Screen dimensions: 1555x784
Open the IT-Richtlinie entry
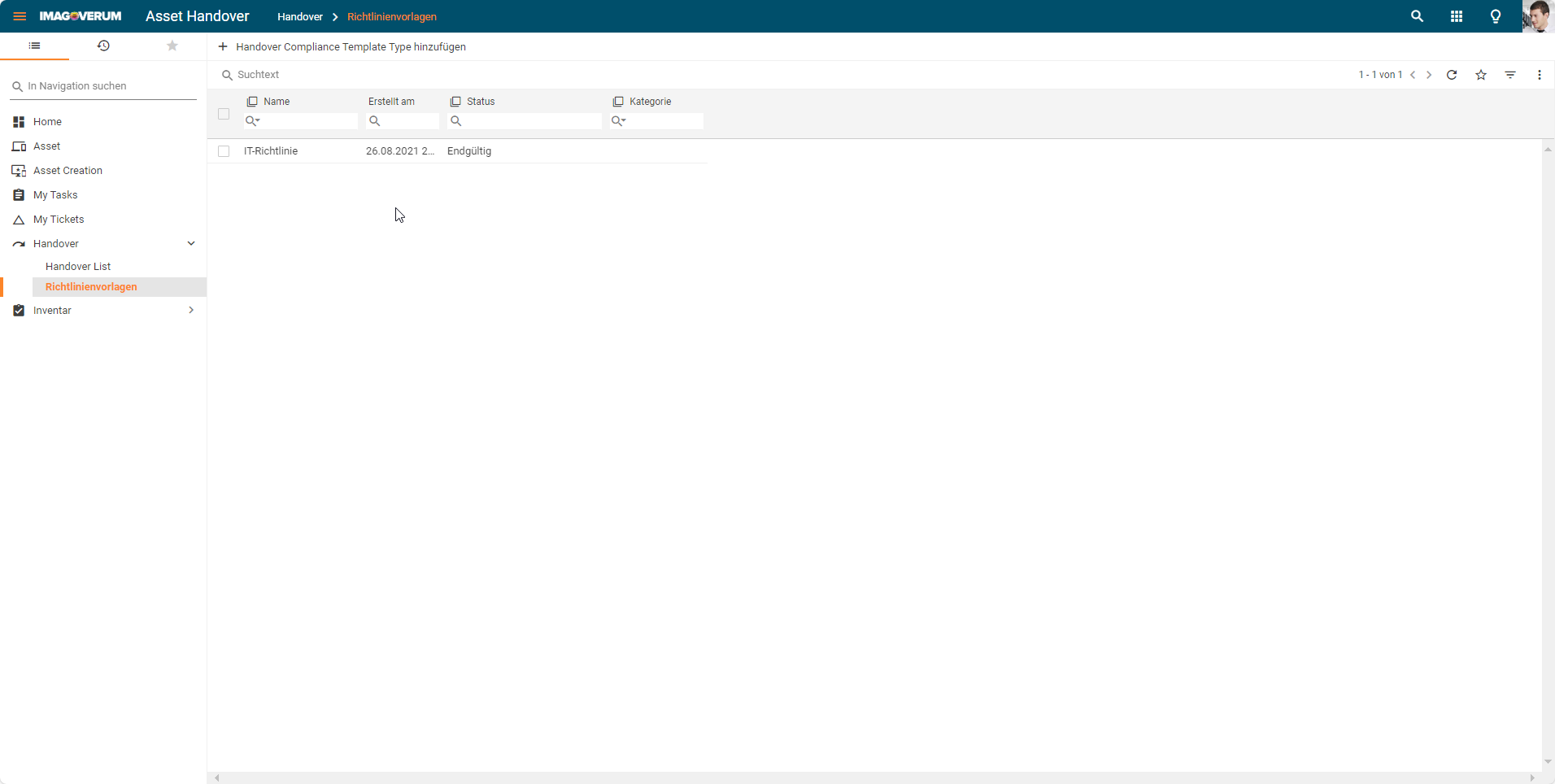[271, 151]
